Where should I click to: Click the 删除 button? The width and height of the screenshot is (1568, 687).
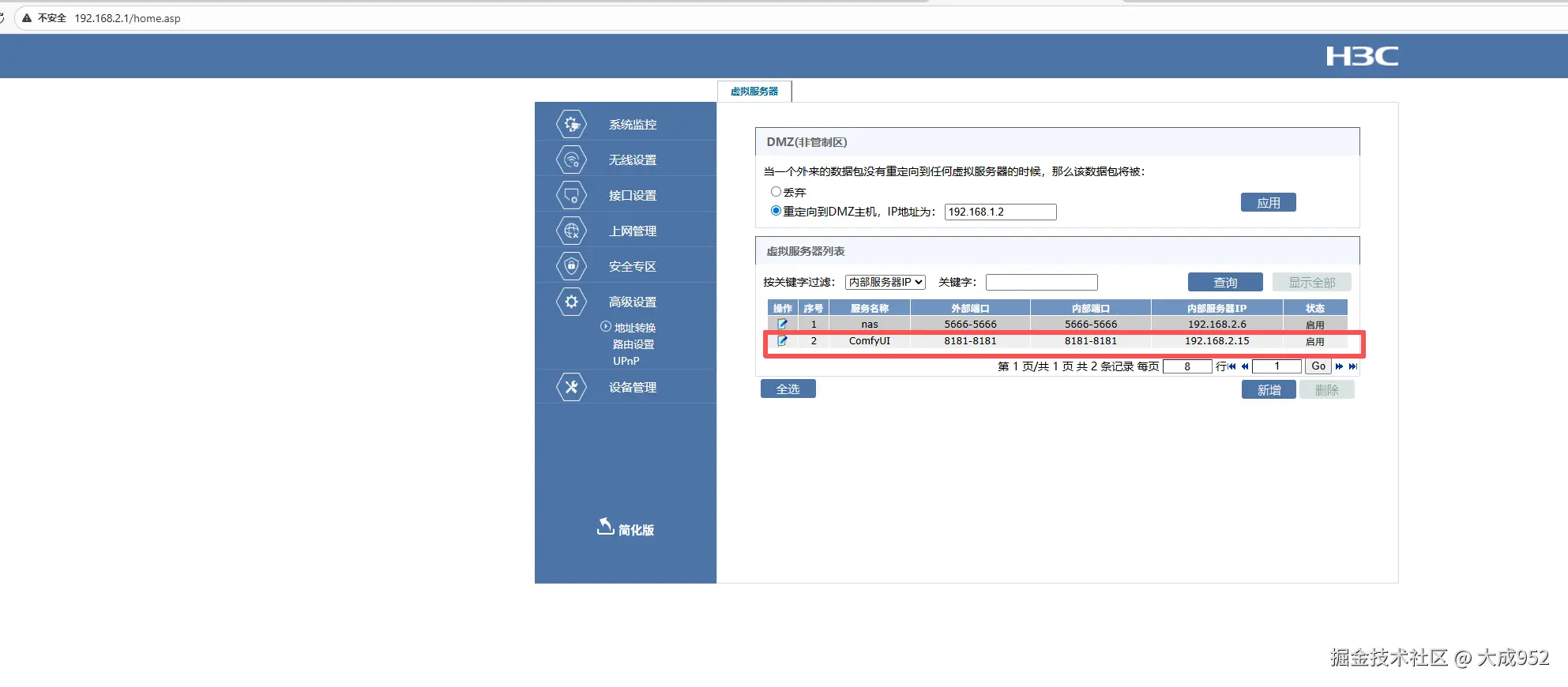coord(1326,390)
